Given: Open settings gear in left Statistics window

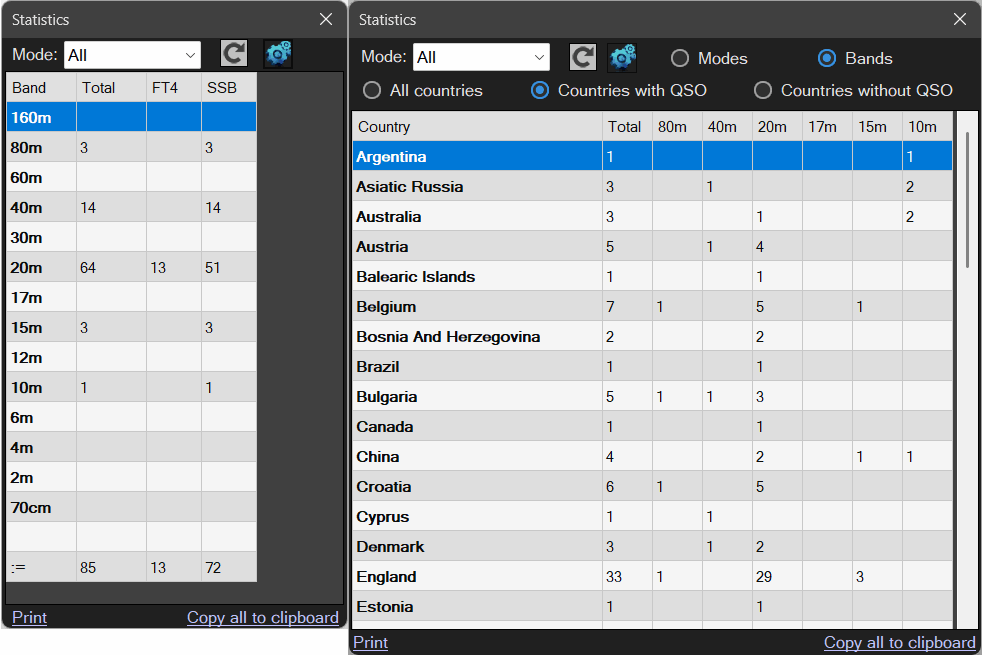Looking at the screenshot, I should tap(278, 54).
